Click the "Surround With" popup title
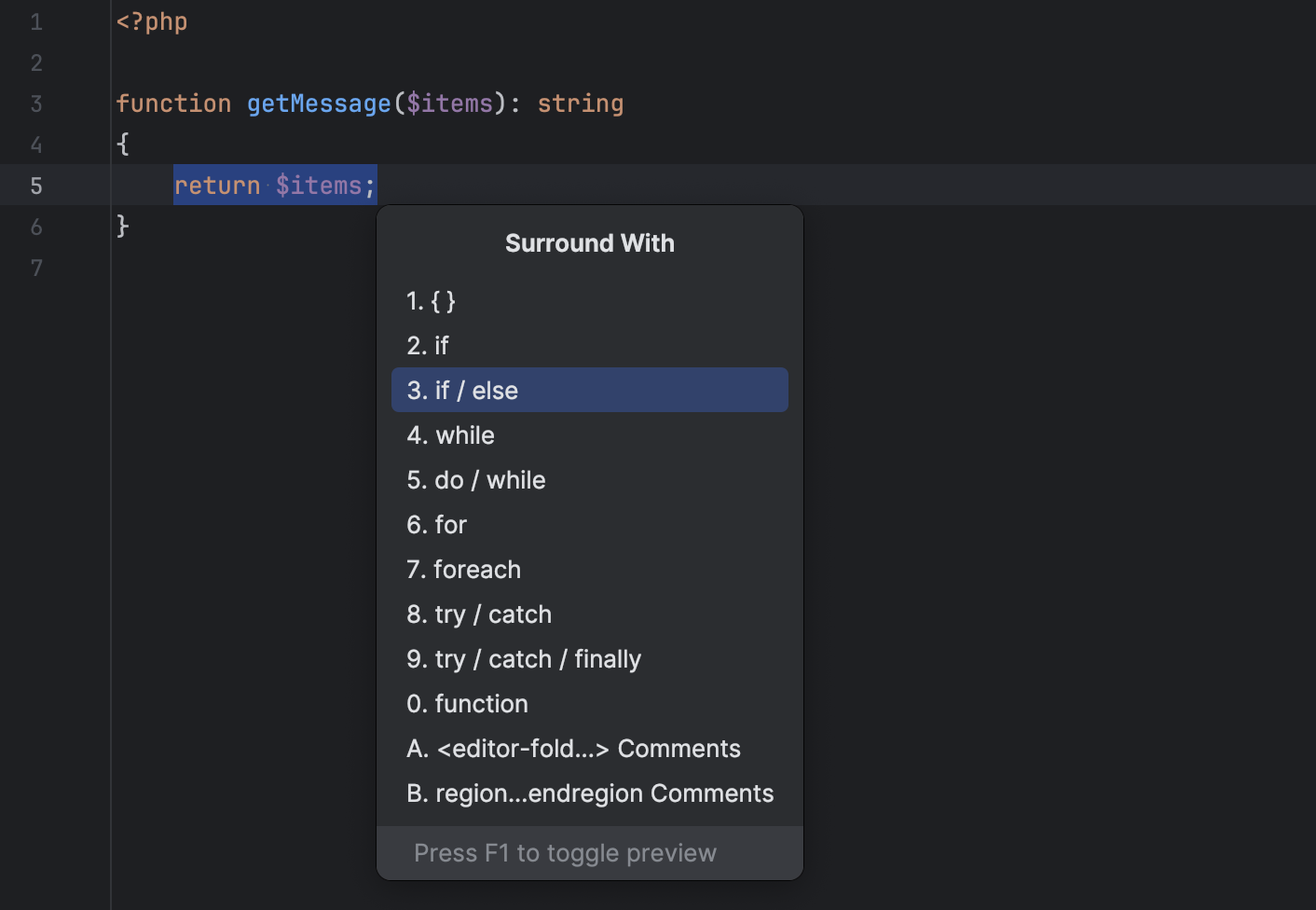Viewport: 1316px width, 910px height. tap(589, 242)
